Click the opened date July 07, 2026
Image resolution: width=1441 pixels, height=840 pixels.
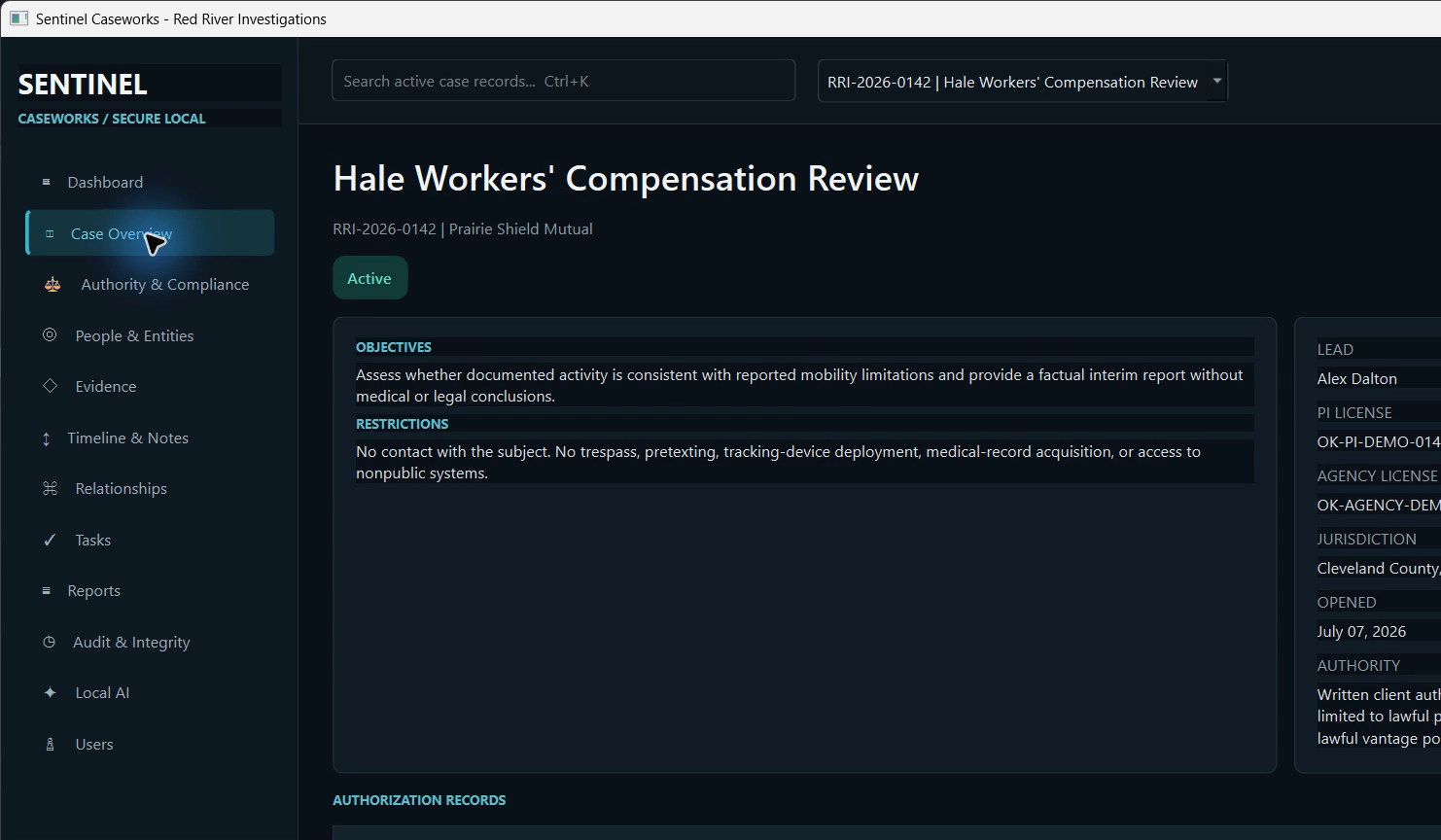(1361, 631)
